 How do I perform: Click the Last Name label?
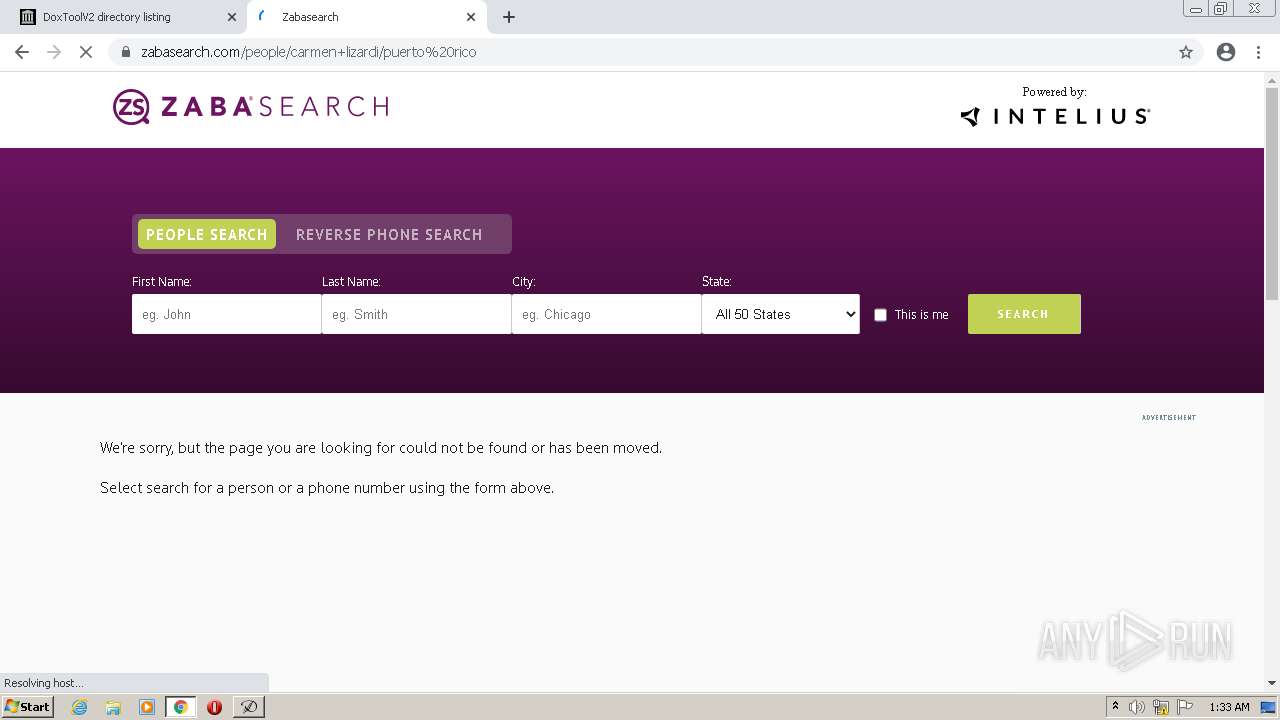[x=351, y=282]
